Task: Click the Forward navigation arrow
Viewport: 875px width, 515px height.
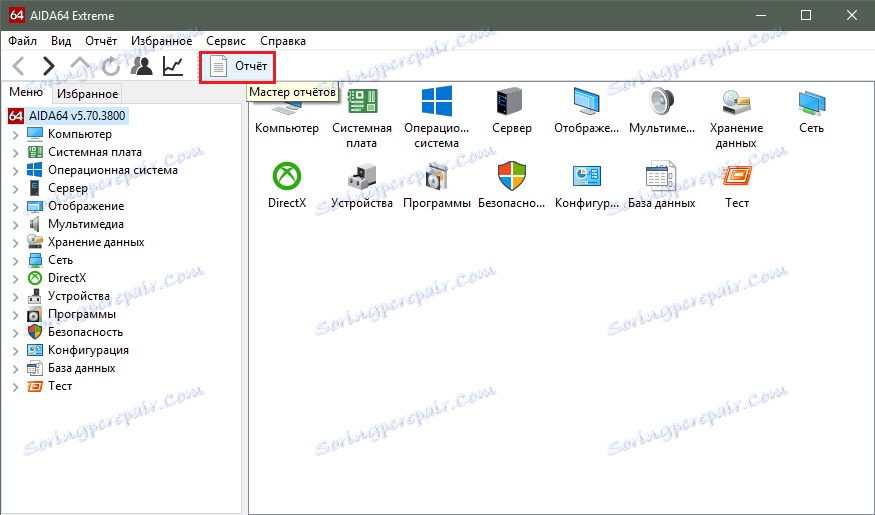Action: (49, 66)
